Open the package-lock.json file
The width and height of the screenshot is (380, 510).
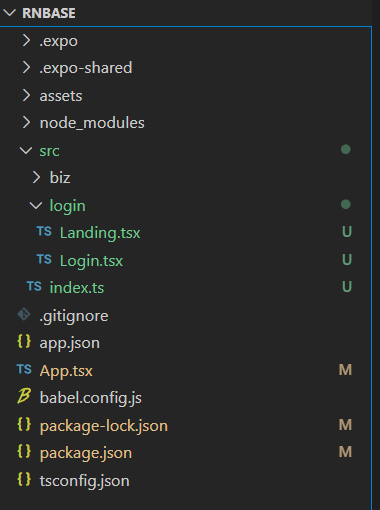point(104,426)
